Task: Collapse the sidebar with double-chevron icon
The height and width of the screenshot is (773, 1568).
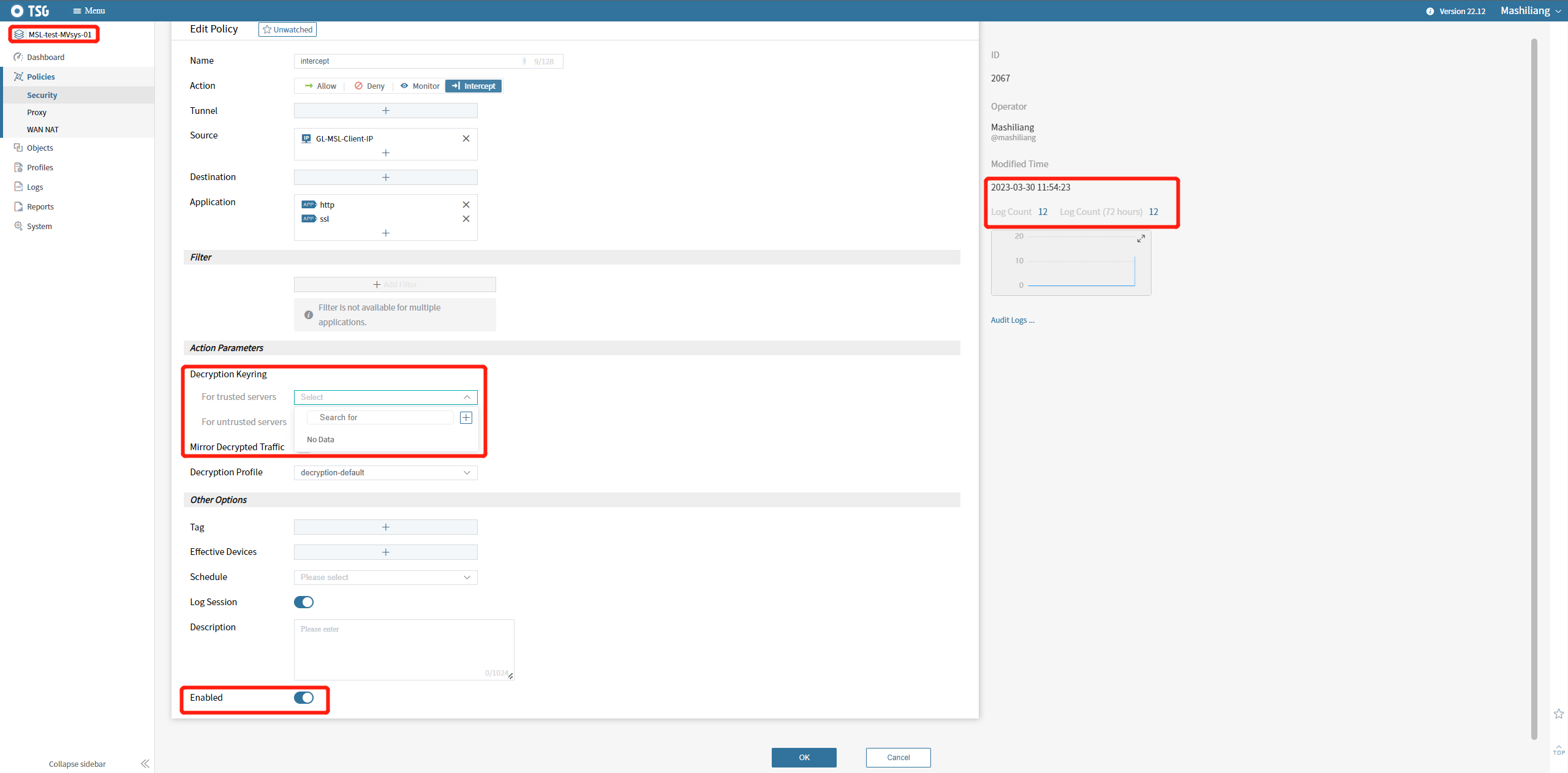Action: click(x=145, y=764)
